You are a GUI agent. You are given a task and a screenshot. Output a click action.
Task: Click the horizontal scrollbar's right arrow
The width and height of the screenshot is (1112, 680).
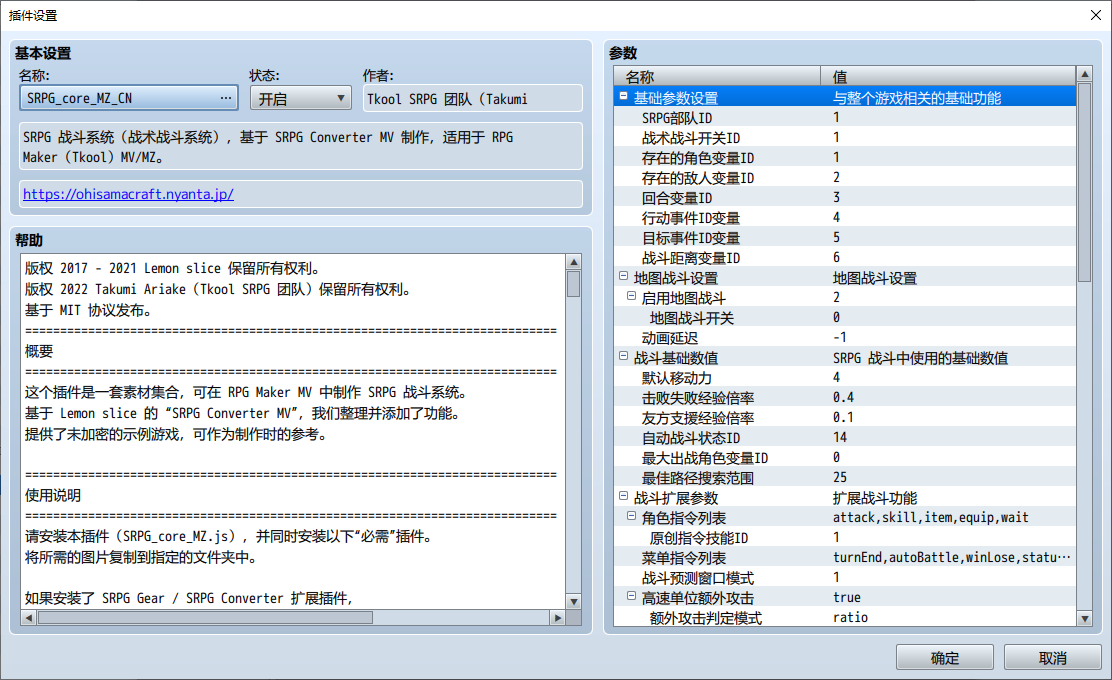pyautogui.click(x=559, y=619)
